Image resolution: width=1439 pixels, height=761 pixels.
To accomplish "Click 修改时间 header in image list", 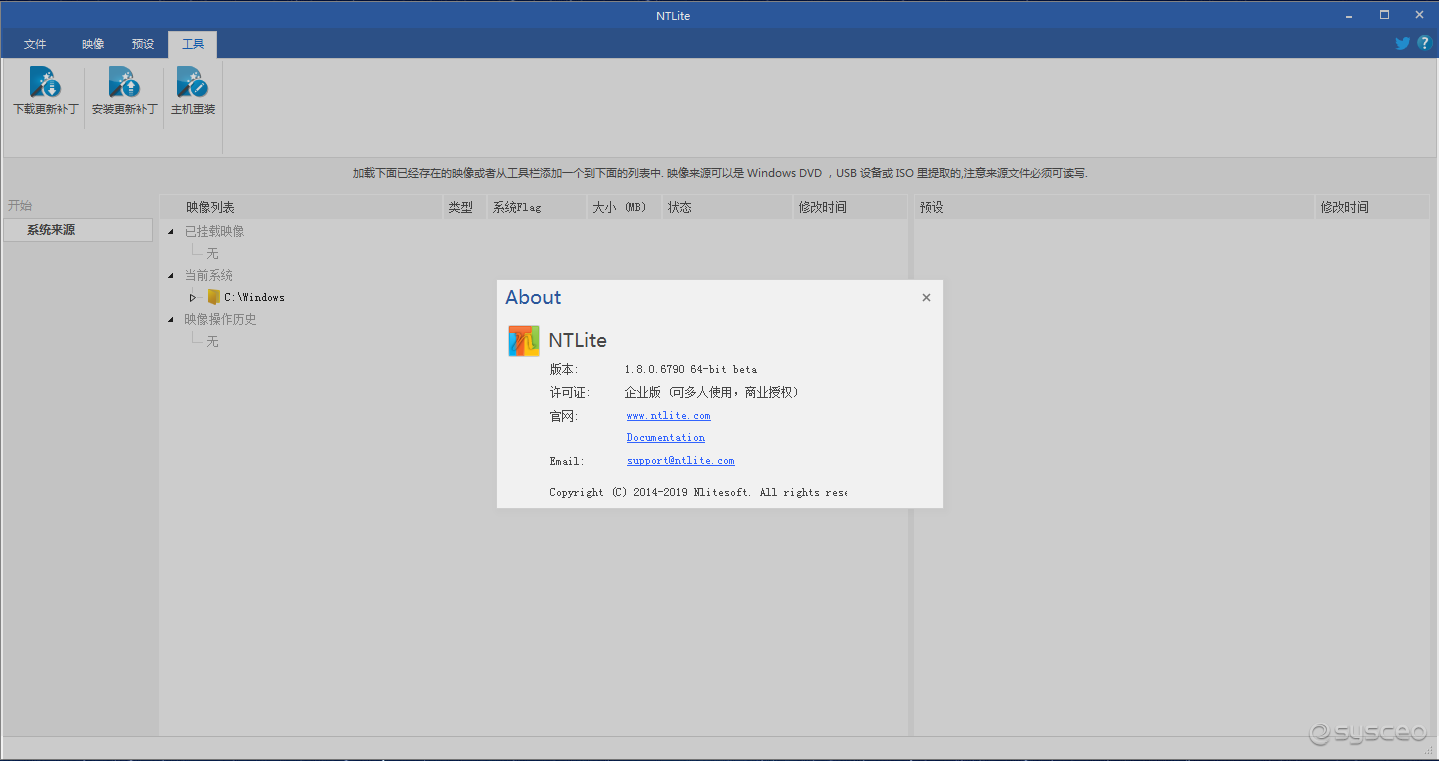I will [850, 207].
